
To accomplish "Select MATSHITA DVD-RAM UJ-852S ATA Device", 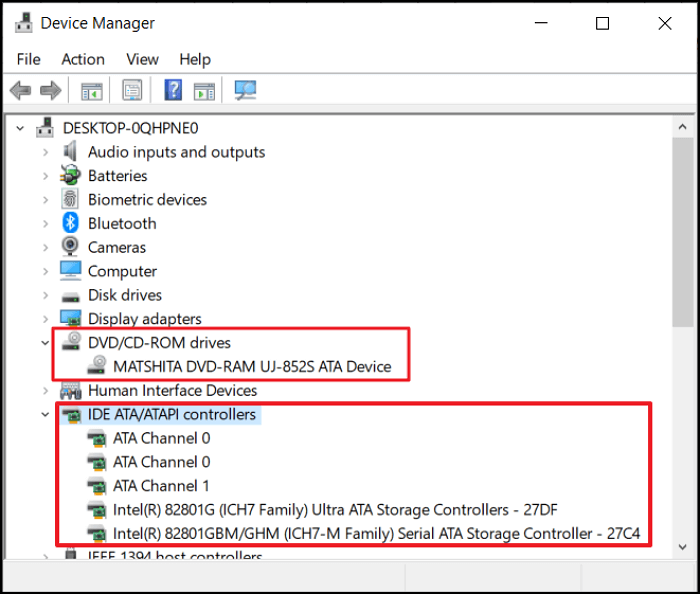I will pos(252,367).
